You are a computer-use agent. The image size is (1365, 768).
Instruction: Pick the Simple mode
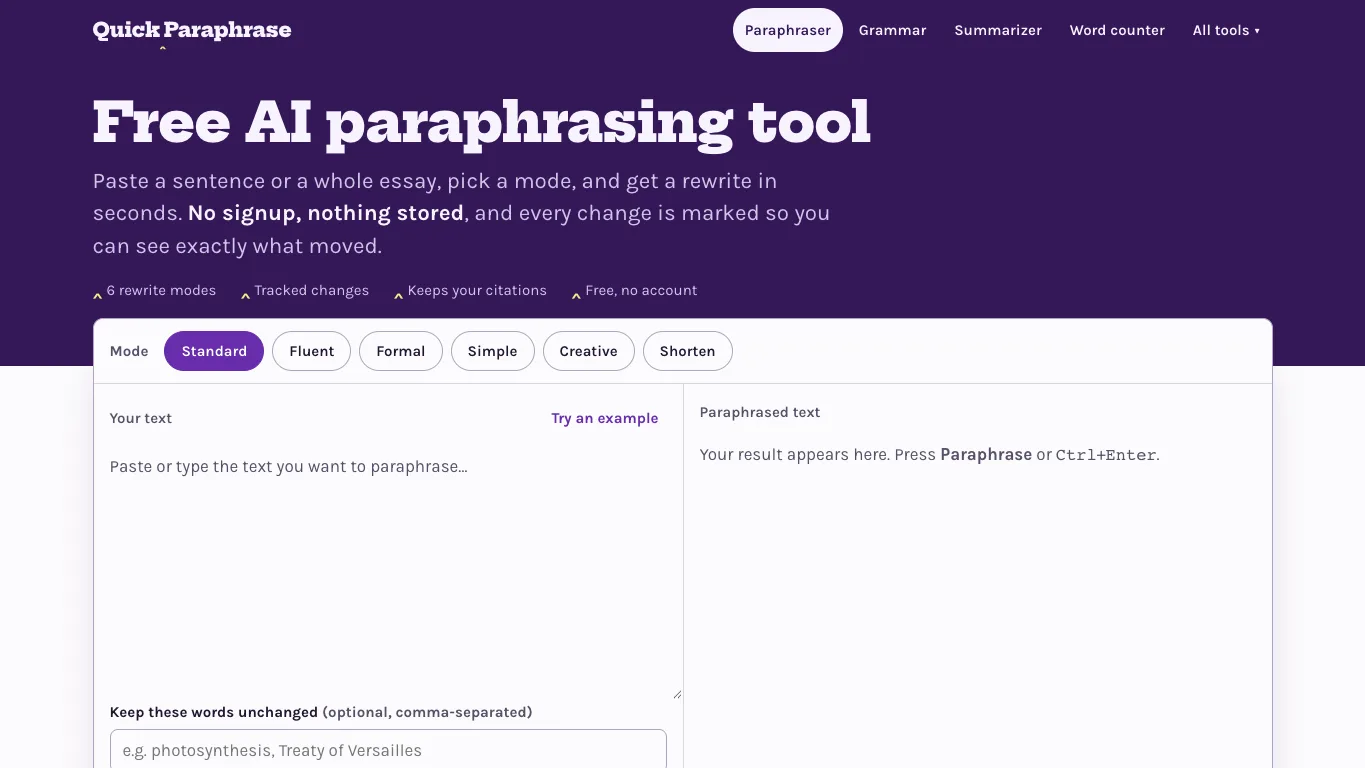[x=493, y=351]
